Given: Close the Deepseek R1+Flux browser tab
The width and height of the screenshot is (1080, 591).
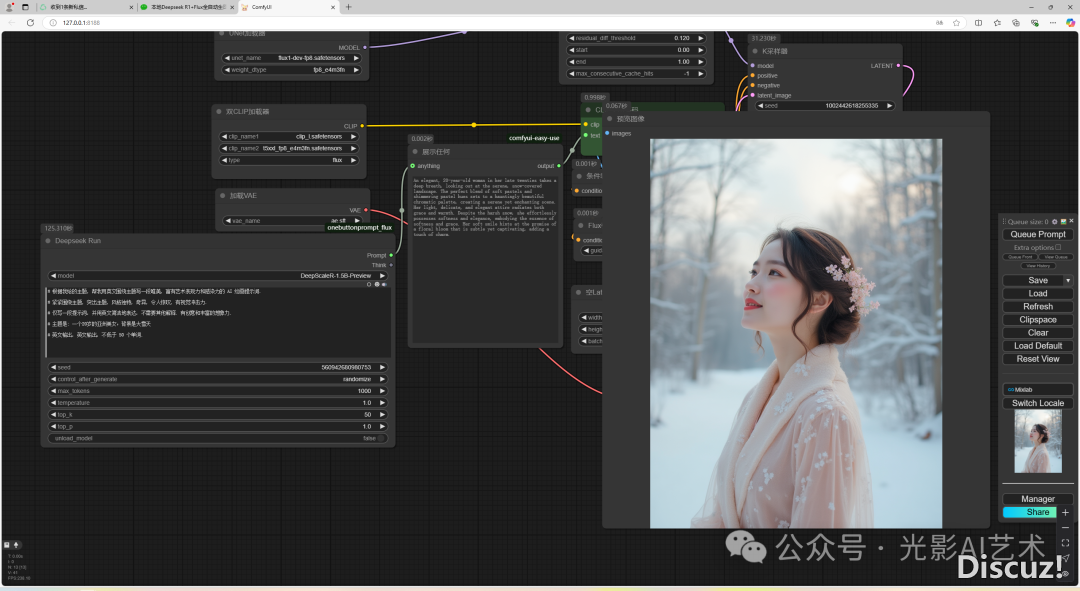Looking at the screenshot, I should pyautogui.click(x=232, y=7).
